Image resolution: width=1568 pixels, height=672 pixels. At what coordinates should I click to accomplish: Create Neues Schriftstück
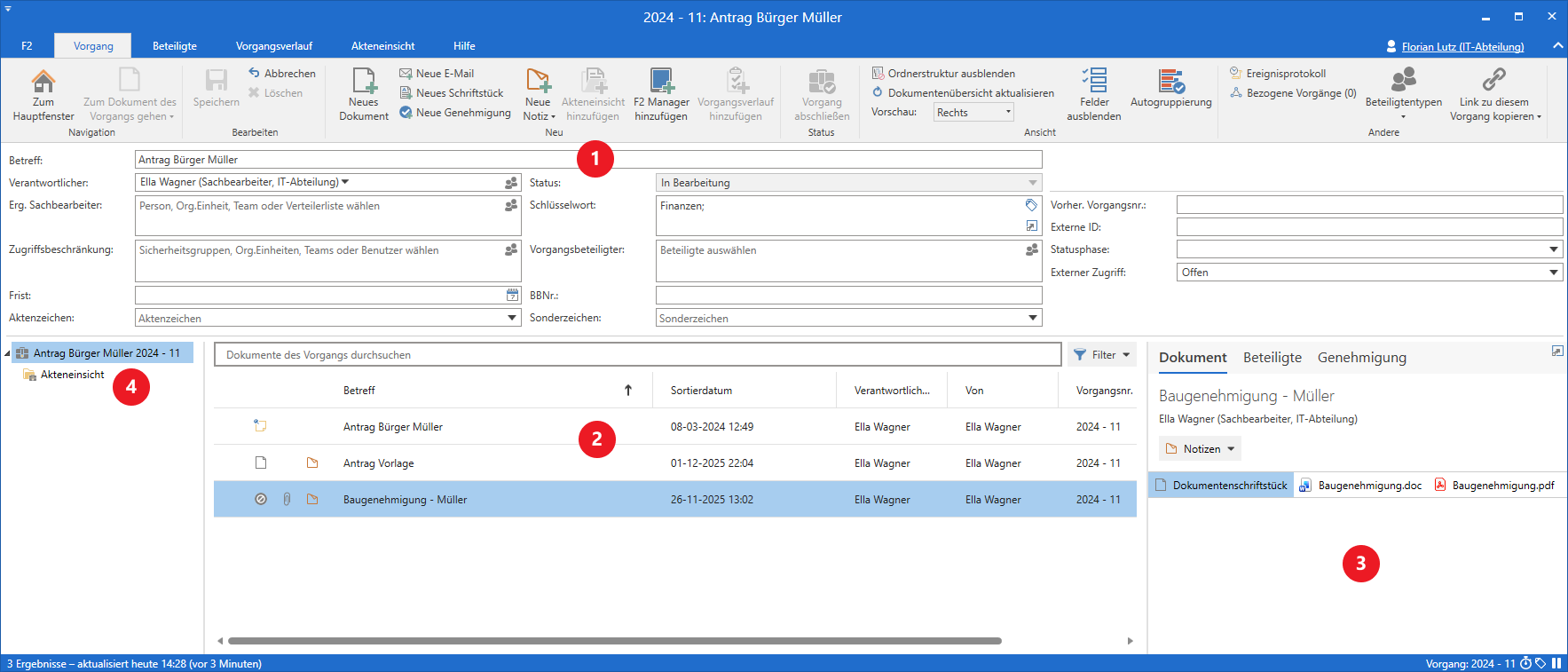(x=452, y=93)
